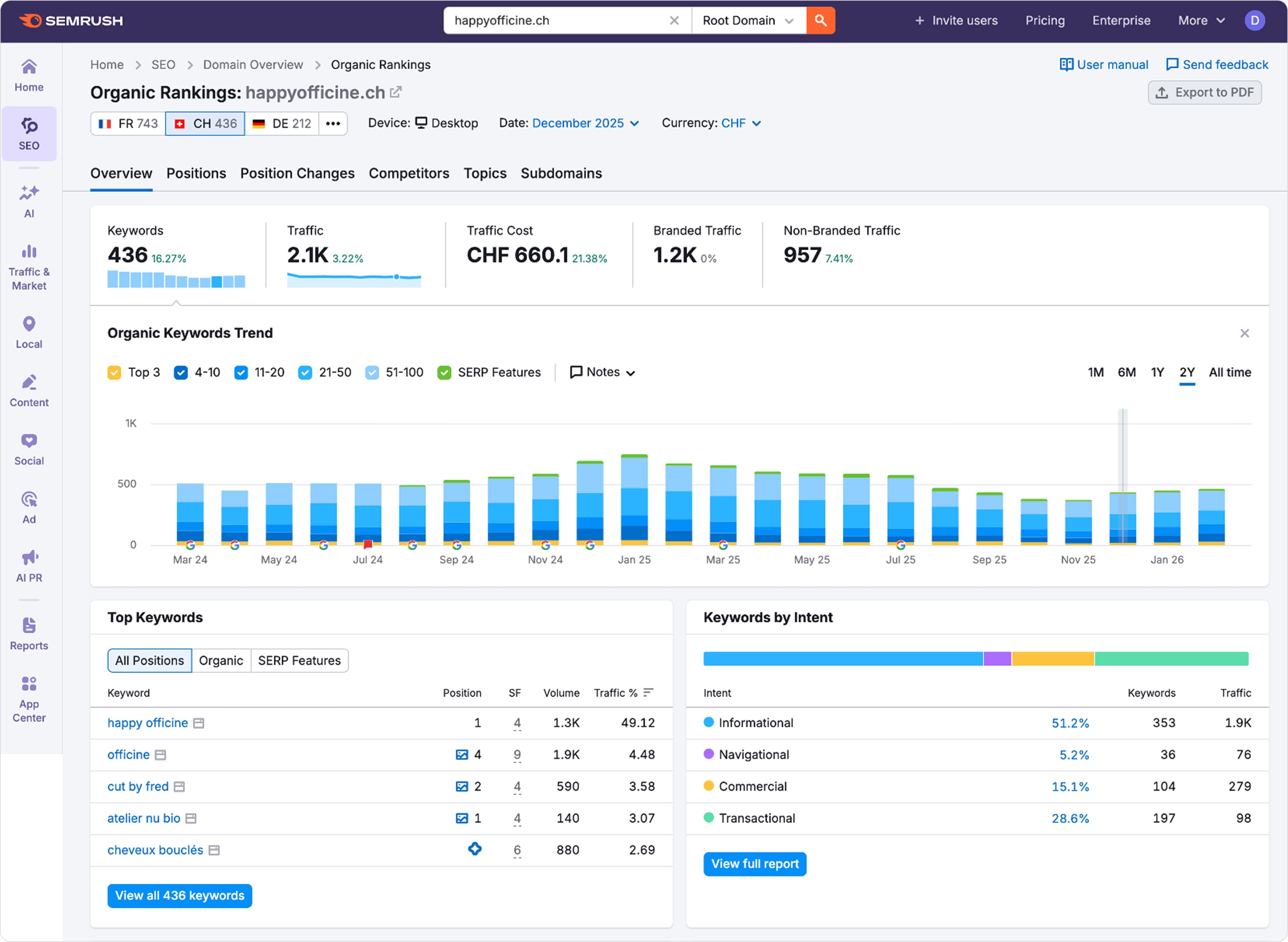1288x942 pixels.
Task: Toggle the 51-100 positions checkbox
Action: (x=372, y=372)
